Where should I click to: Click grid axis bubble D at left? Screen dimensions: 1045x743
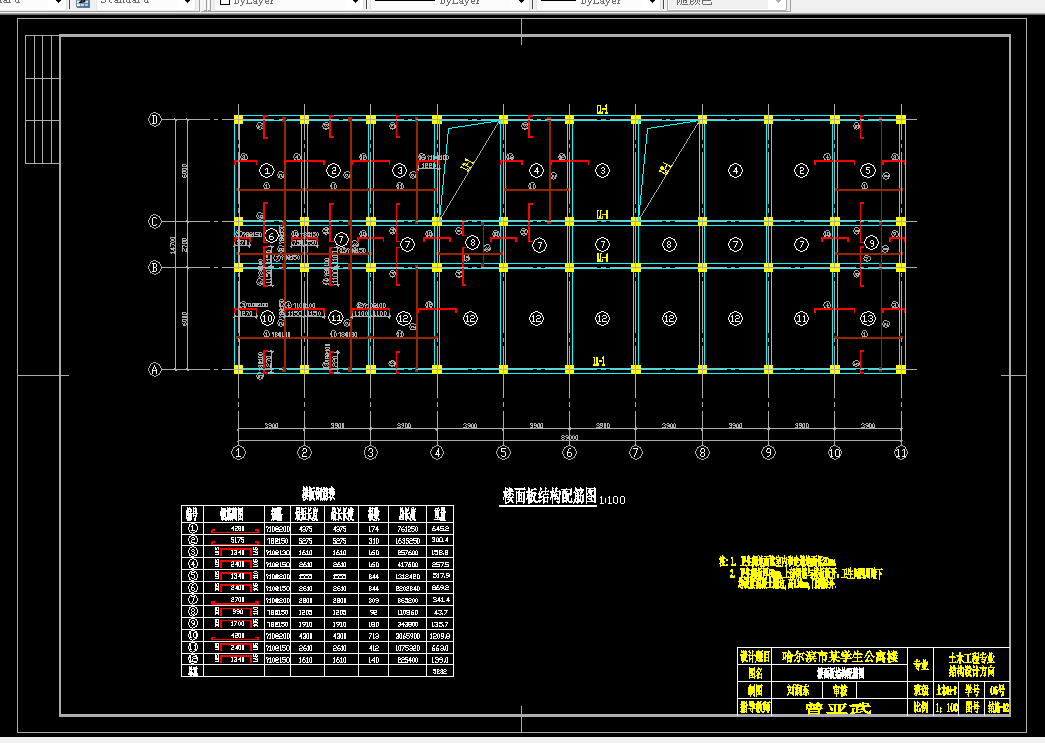pyautogui.click(x=155, y=120)
